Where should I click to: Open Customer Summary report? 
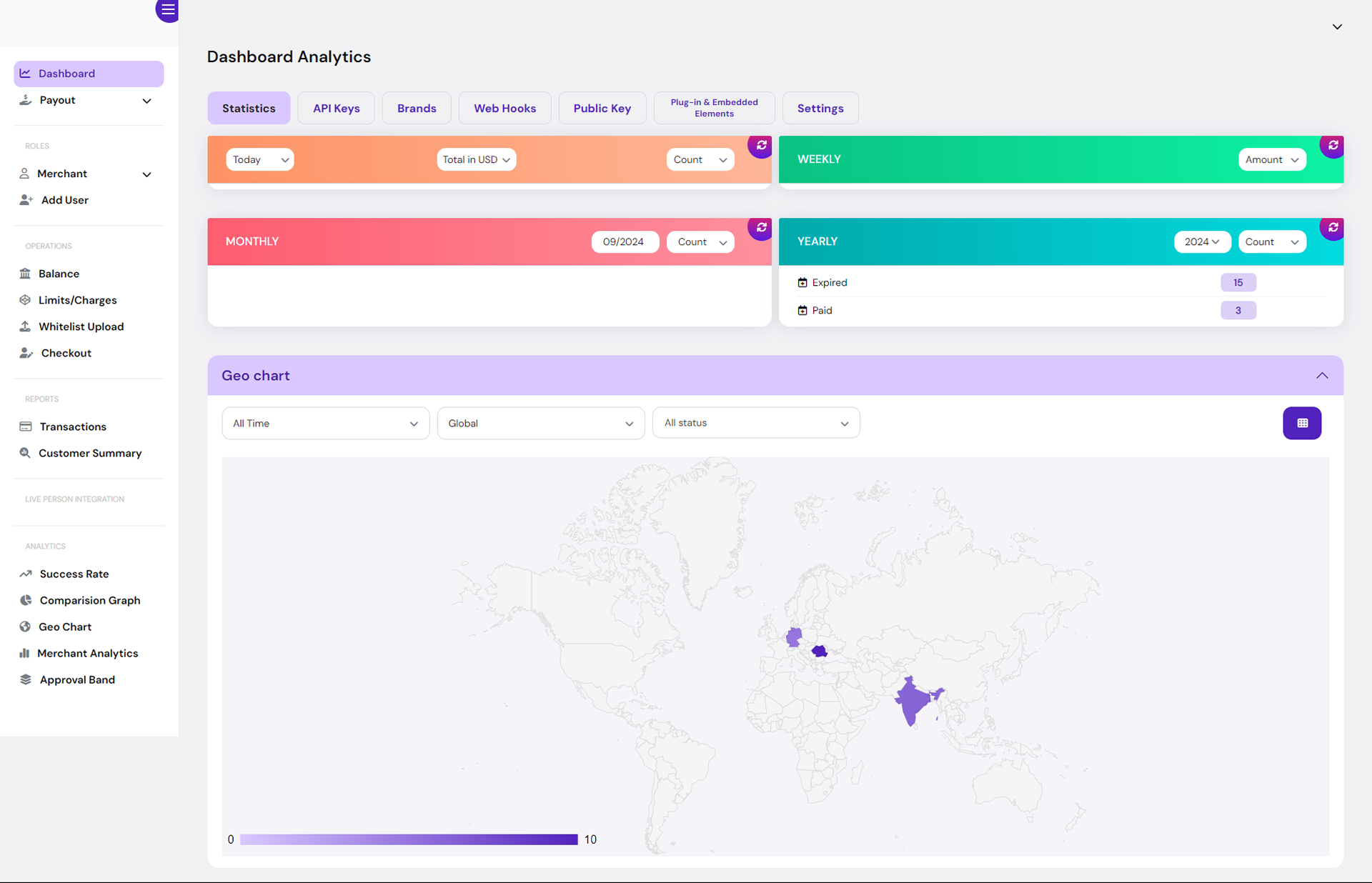(x=90, y=453)
